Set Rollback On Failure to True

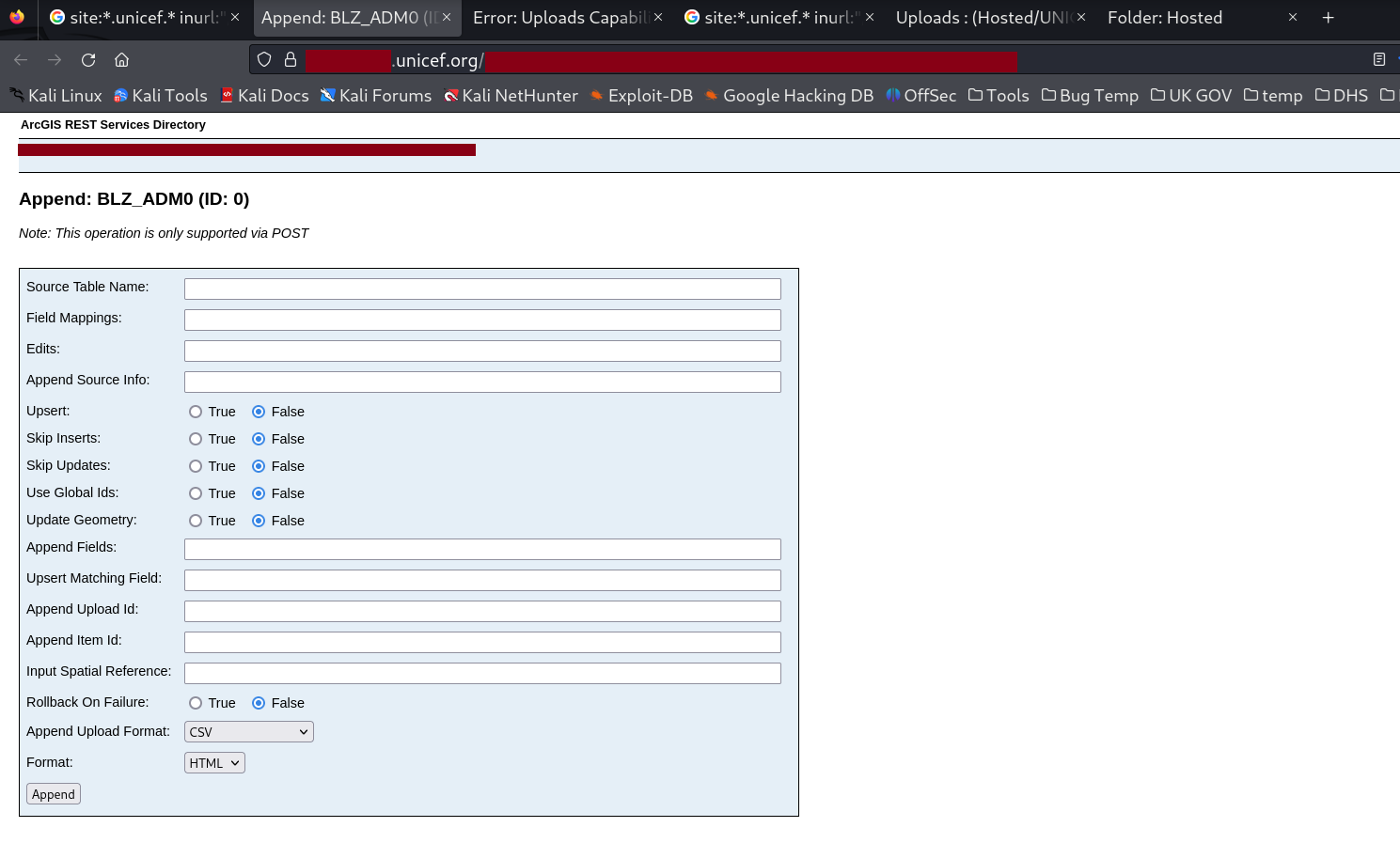point(195,703)
